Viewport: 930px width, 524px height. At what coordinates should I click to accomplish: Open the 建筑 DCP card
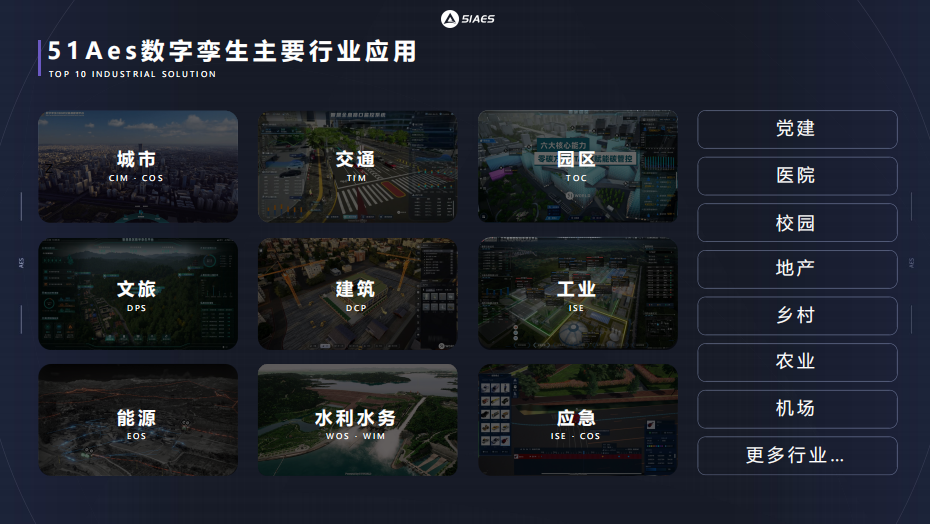[x=358, y=294]
